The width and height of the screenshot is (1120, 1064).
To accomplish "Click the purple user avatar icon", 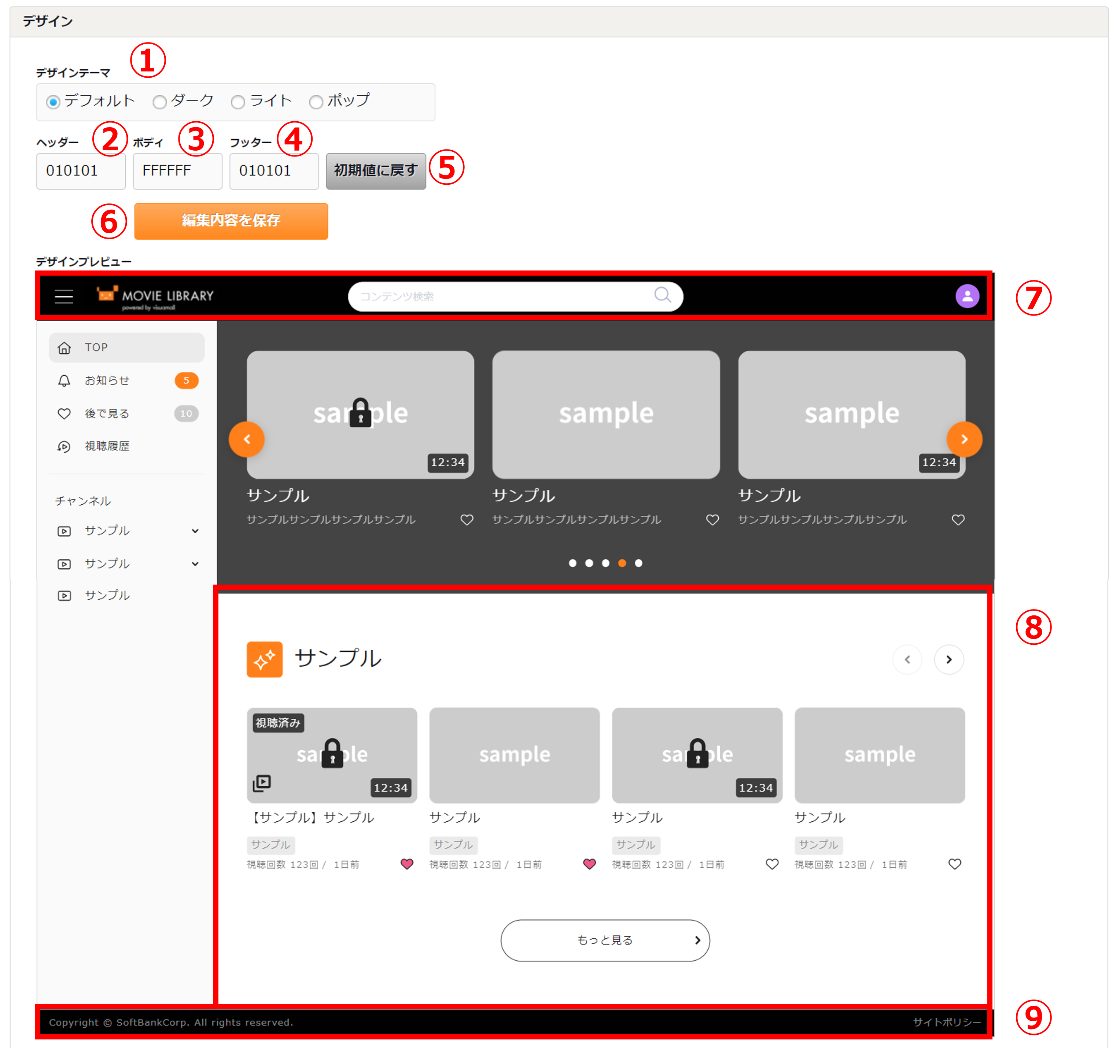I will [x=967, y=296].
